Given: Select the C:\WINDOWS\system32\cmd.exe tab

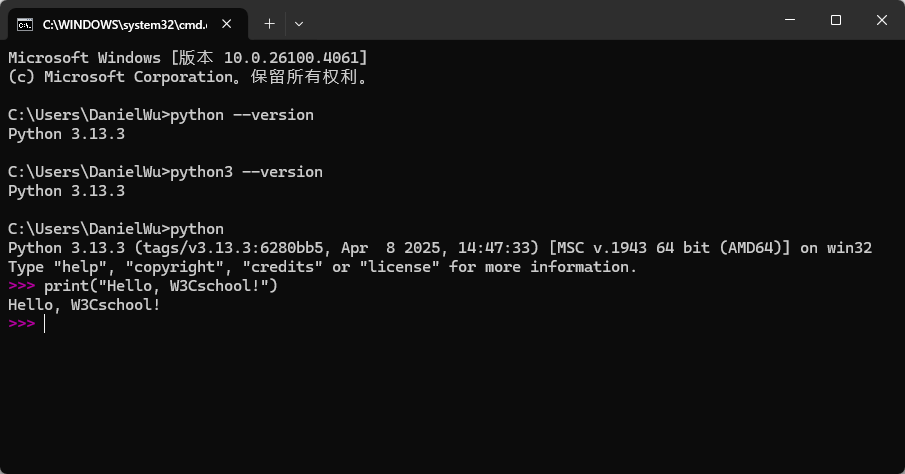Looking at the screenshot, I should pyautogui.click(x=128, y=24).
